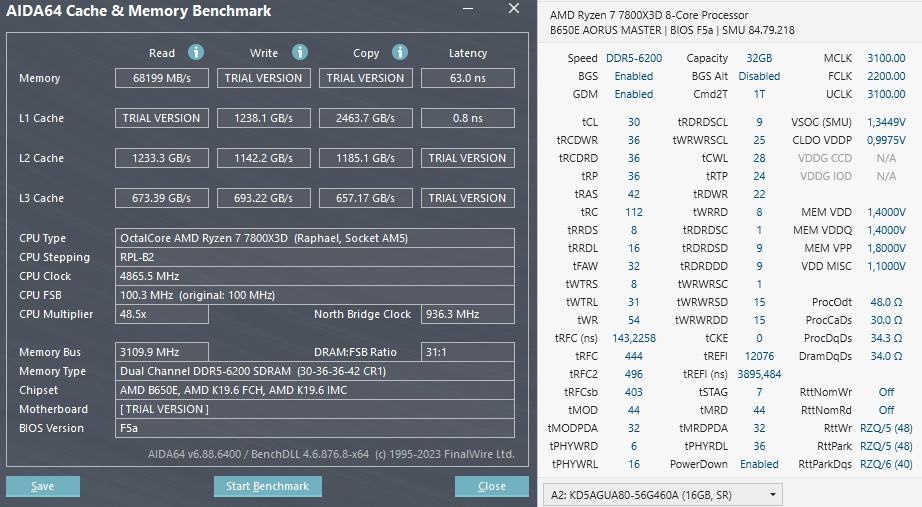Open the A2 DIMM slot dropdown

[664, 494]
